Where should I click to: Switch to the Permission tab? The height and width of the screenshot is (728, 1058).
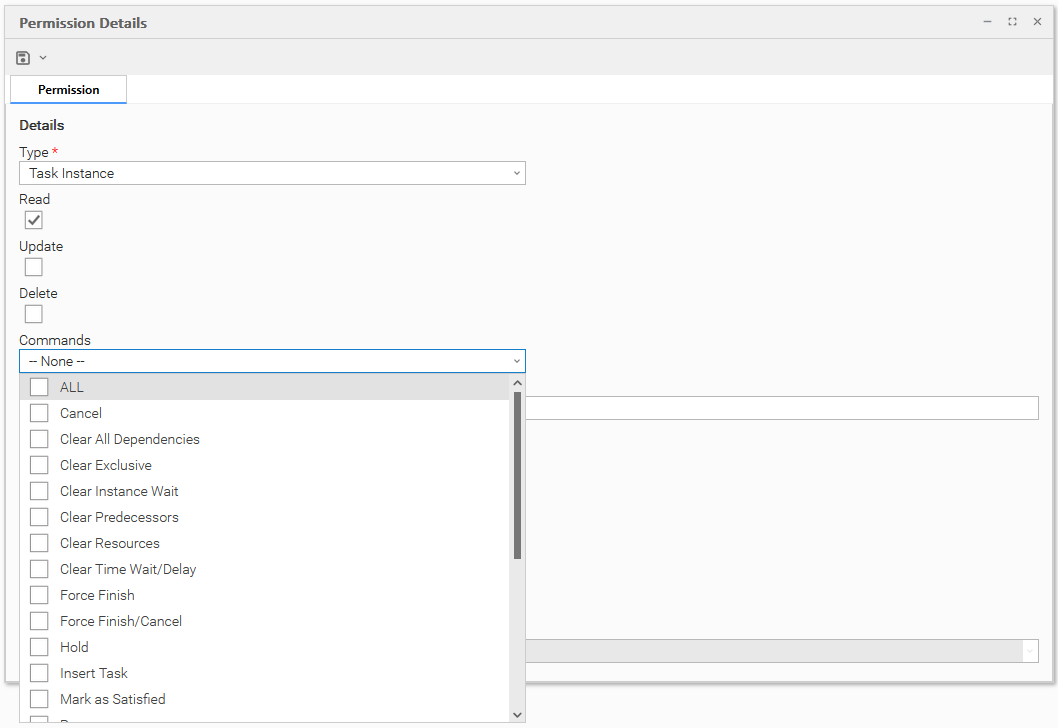68,90
